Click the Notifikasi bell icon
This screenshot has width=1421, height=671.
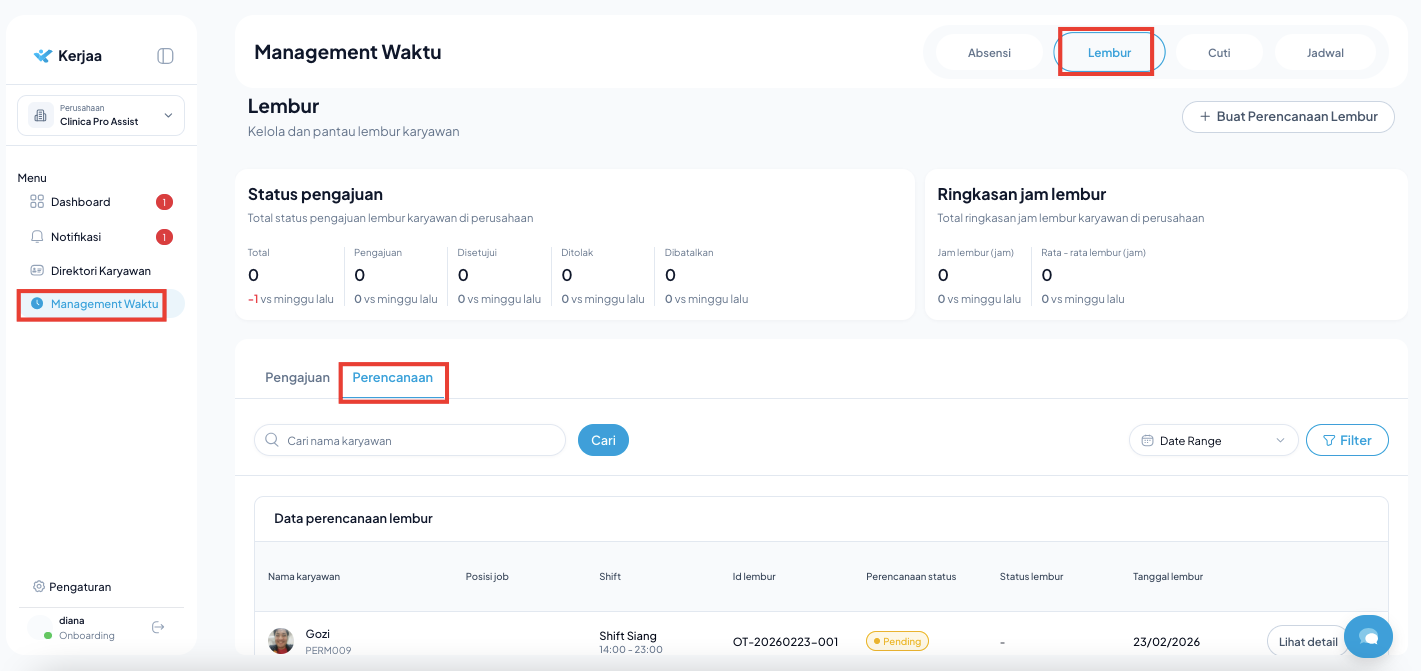click(x=37, y=237)
